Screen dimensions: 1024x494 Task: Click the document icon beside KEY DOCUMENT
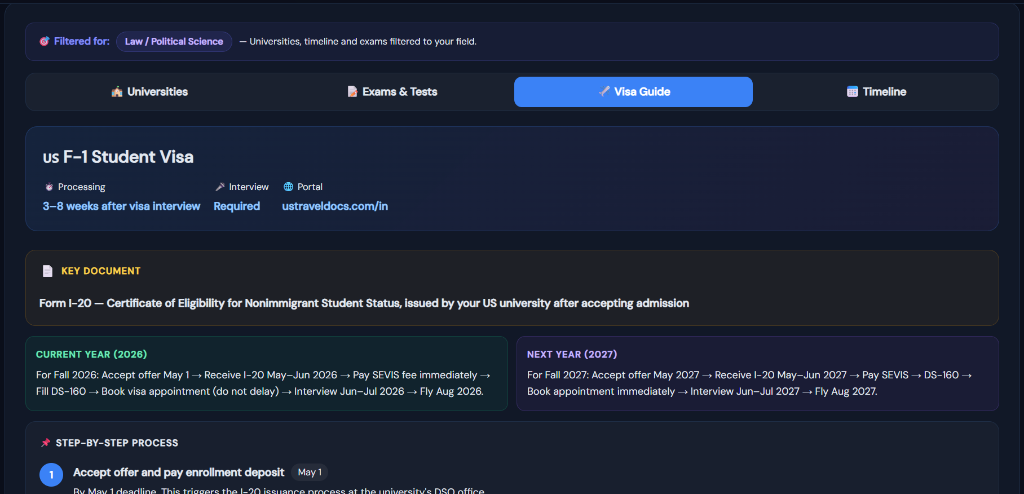[47, 271]
